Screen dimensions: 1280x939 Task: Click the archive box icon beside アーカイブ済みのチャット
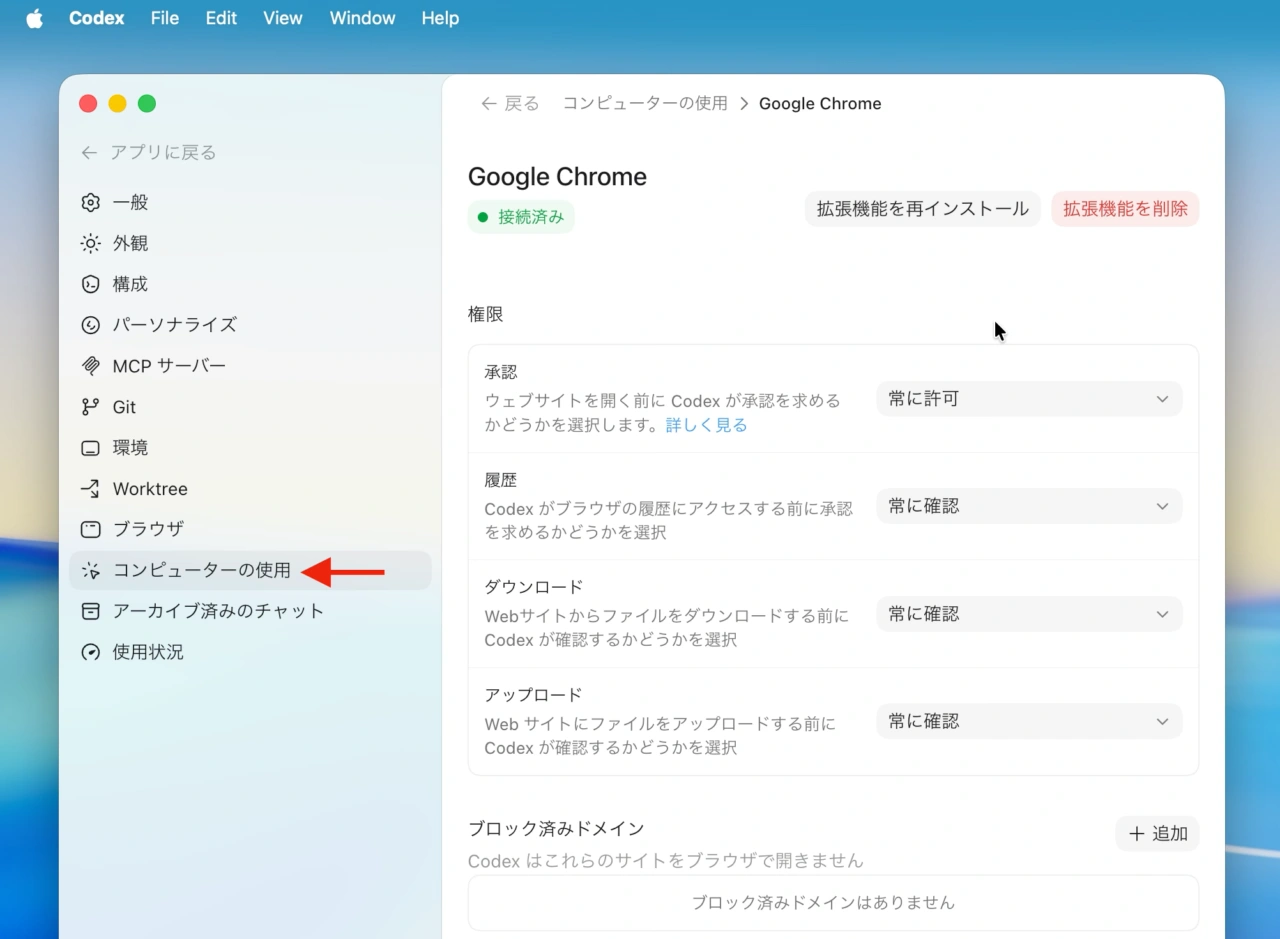pos(90,611)
